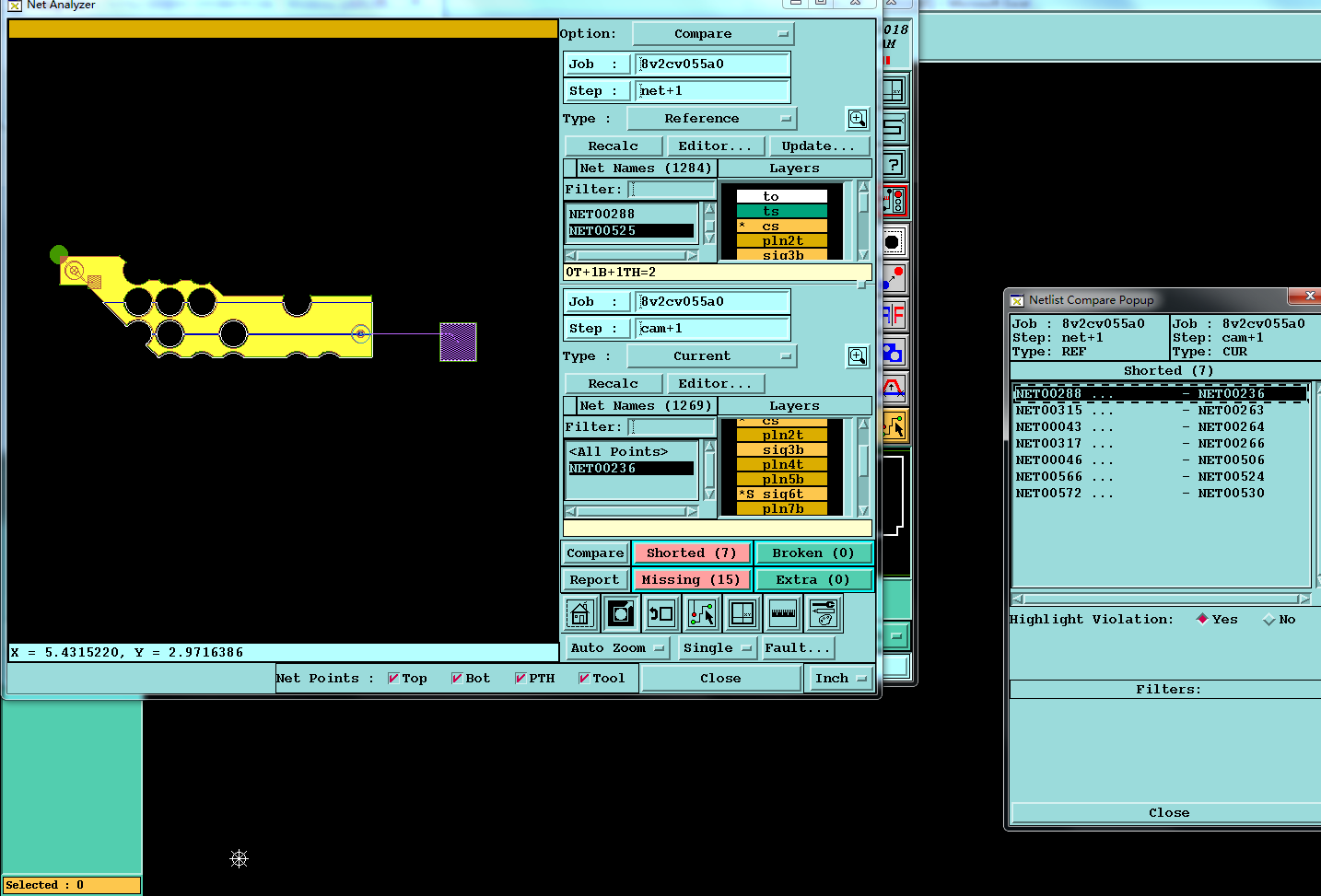Click the Reference Filter input field
Image resolution: width=1321 pixels, height=896 pixels.
672,190
